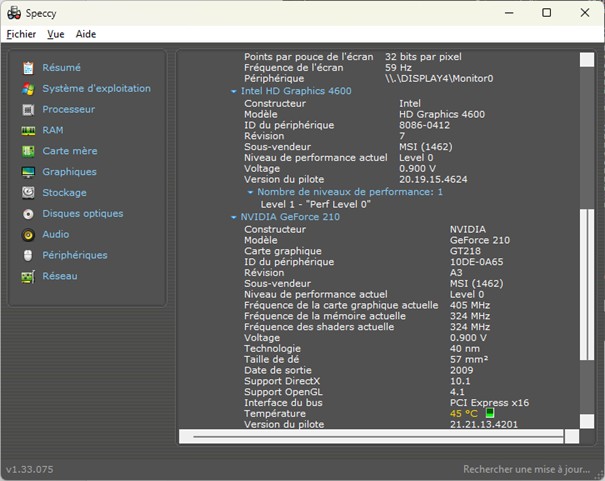Open the Aide menu
This screenshot has width=605, height=481.
coord(86,34)
